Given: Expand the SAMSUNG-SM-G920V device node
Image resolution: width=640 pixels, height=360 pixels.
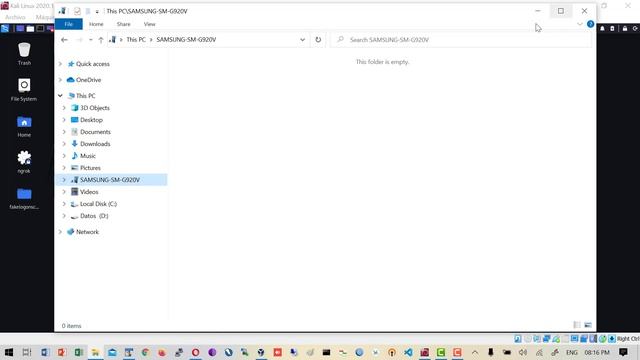Looking at the screenshot, I should click(x=64, y=180).
